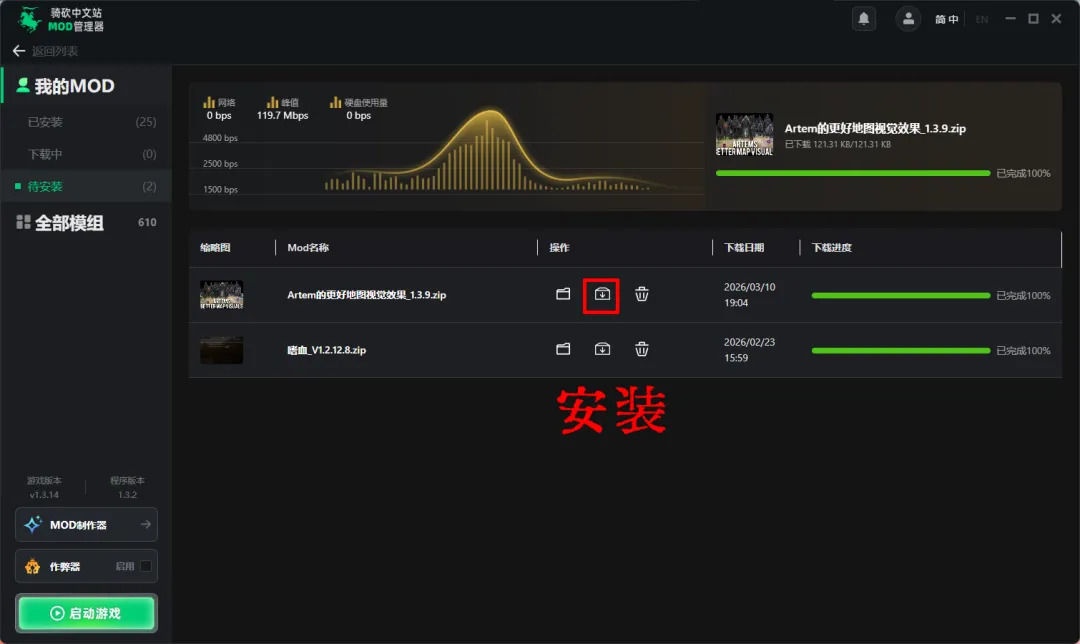1080x644 pixels.
Task: Delete the 嗜血_V1.2.12.8.zip download
Action: pyautogui.click(x=642, y=349)
